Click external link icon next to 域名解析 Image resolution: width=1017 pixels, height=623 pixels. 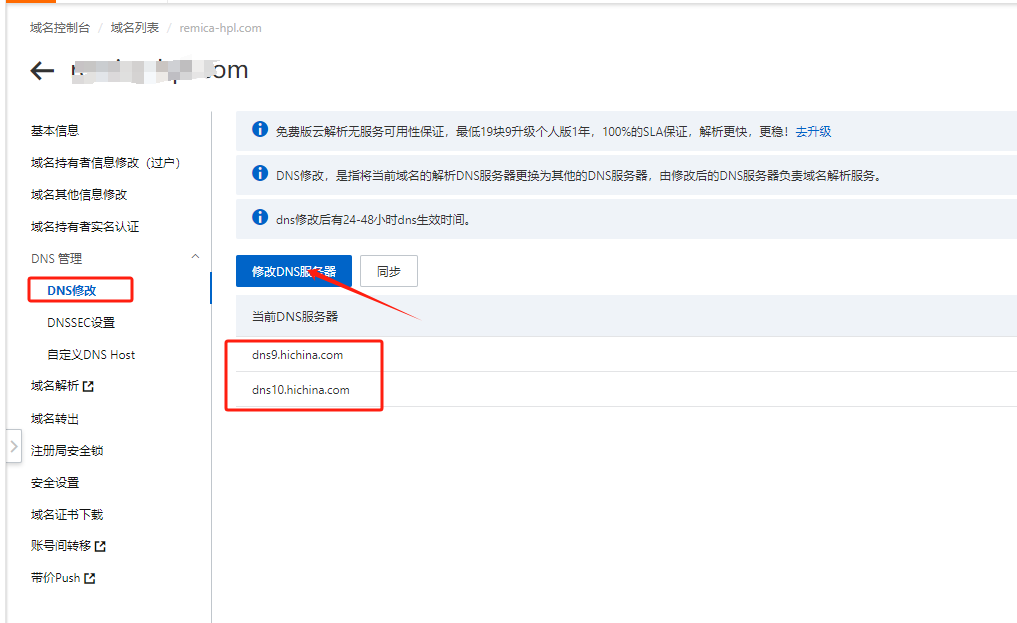pos(88,386)
